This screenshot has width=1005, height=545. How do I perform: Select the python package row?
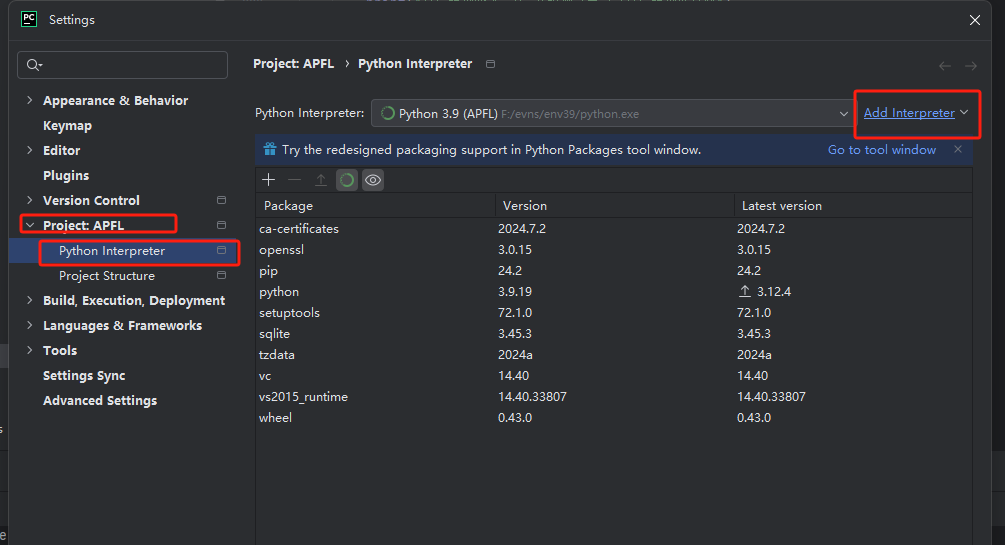tap(614, 292)
